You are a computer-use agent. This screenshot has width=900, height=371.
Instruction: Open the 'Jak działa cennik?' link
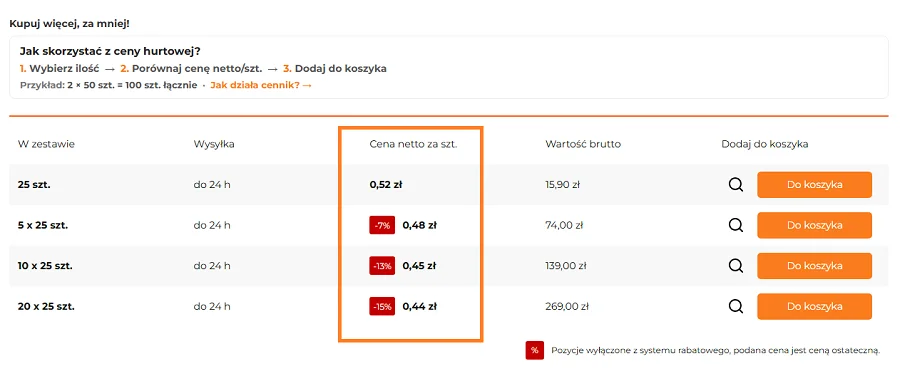coord(261,85)
